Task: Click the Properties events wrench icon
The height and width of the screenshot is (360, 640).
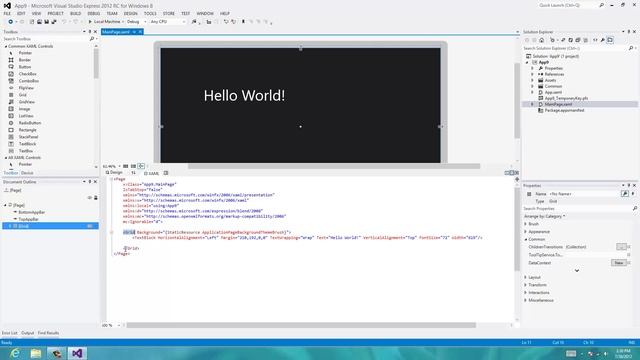Action: (x=625, y=194)
